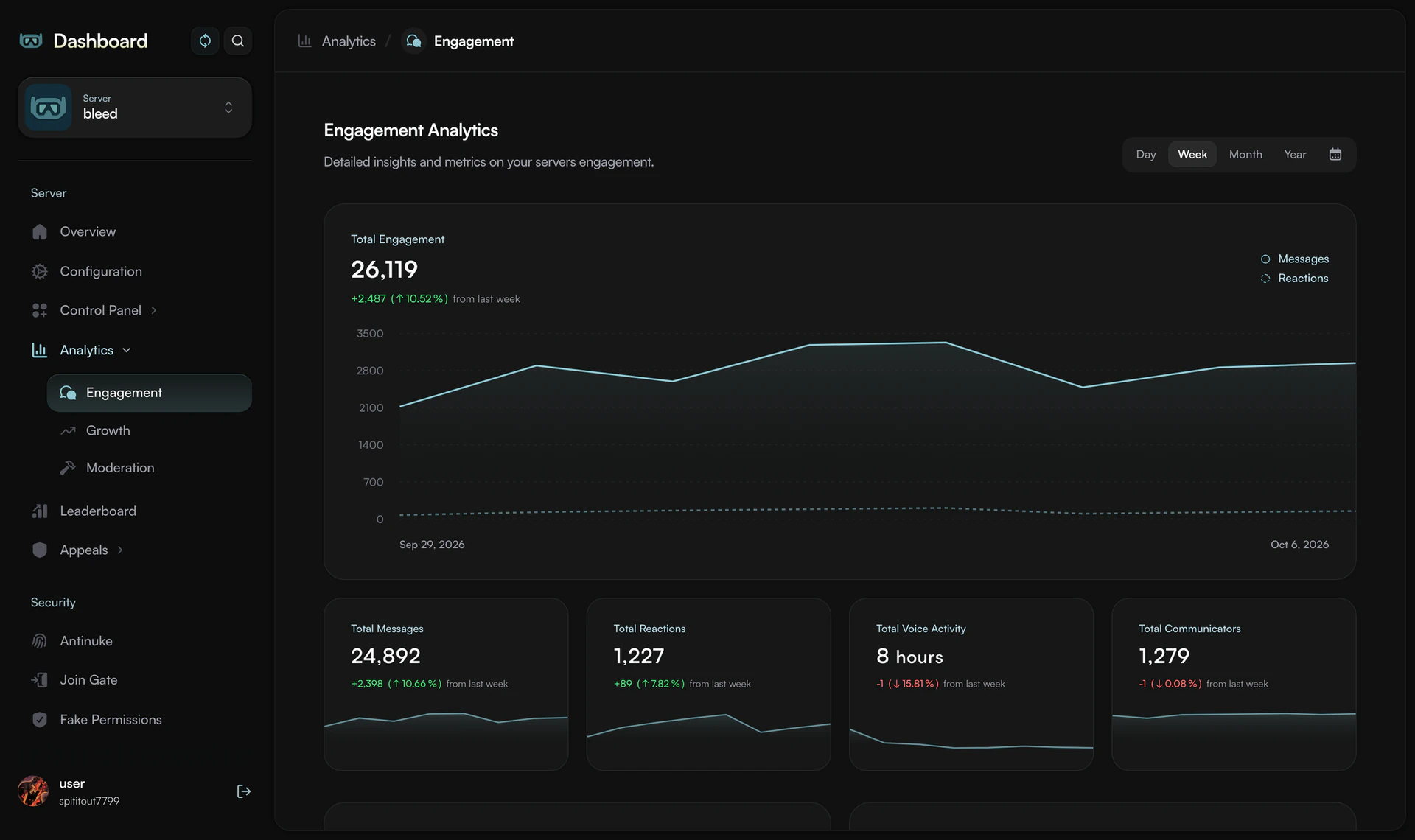1415x840 pixels.
Task: Select the Week time range
Action: [1192, 155]
